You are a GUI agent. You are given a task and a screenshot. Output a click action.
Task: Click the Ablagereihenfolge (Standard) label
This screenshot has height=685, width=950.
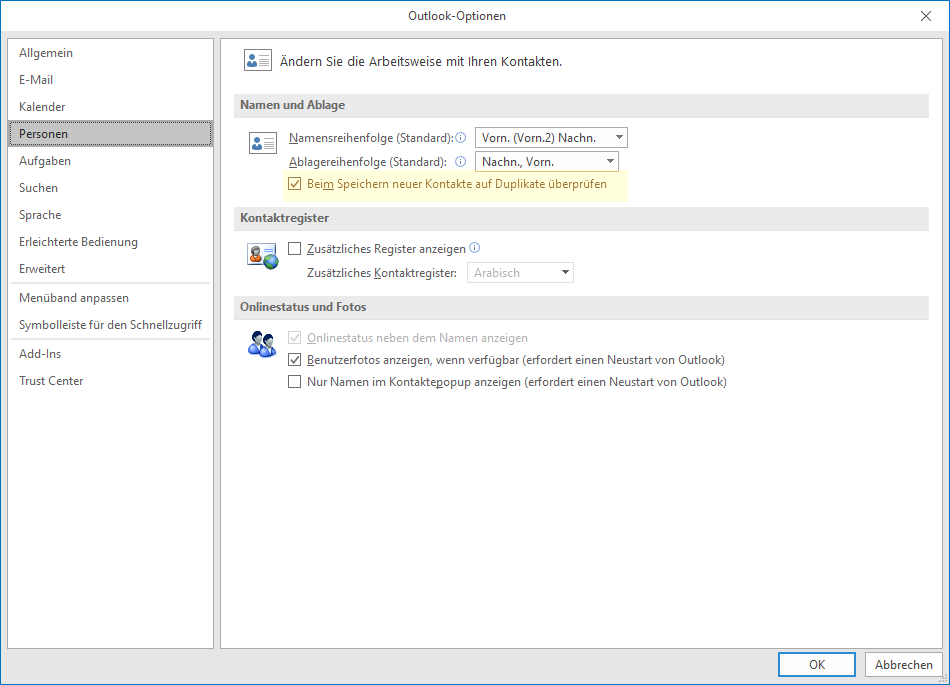point(368,162)
